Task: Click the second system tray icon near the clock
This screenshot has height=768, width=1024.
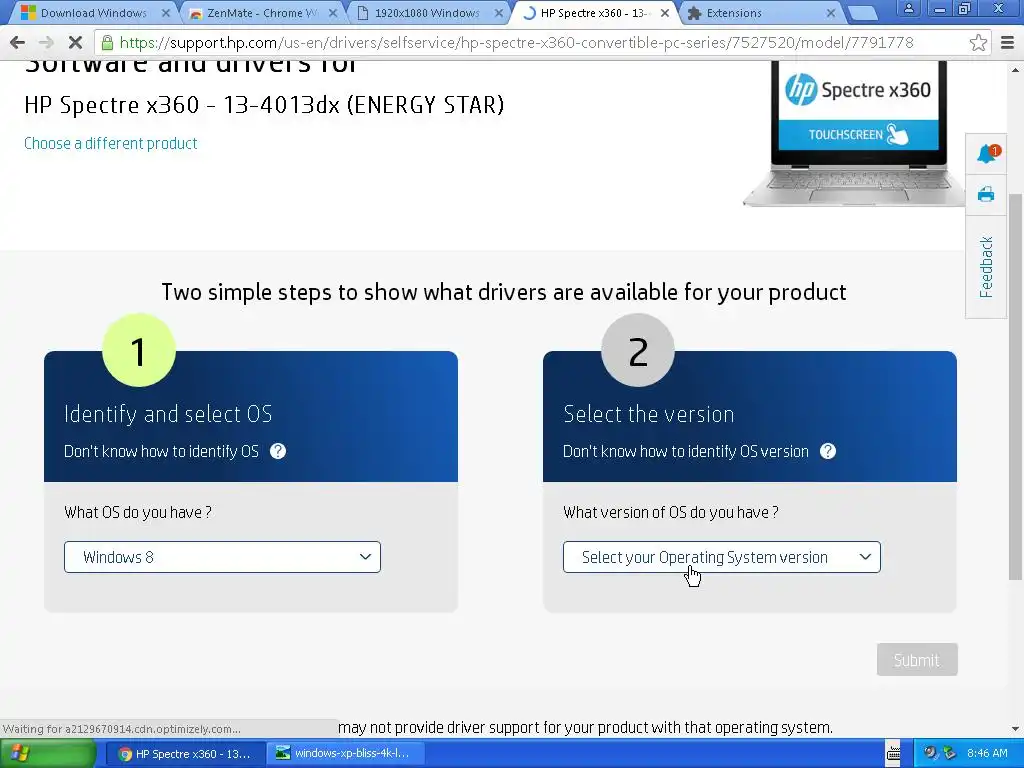Action: point(949,754)
